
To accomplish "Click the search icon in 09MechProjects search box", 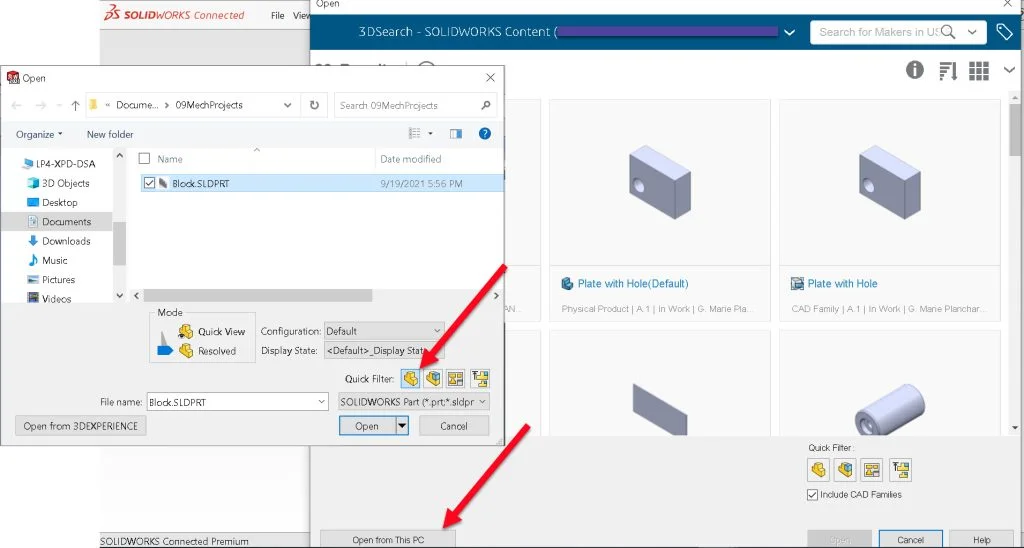I will tap(485, 105).
